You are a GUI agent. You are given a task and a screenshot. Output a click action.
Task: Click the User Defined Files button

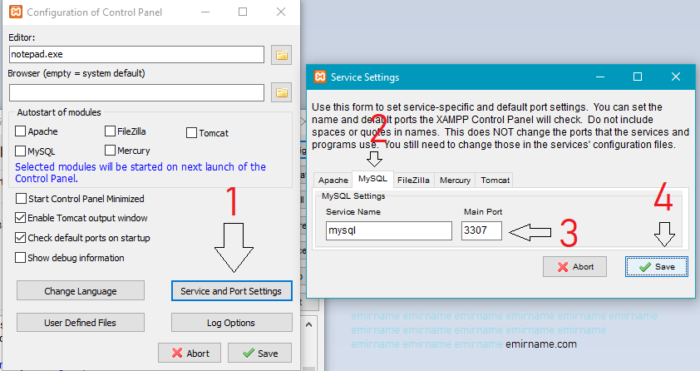point(80,322)
